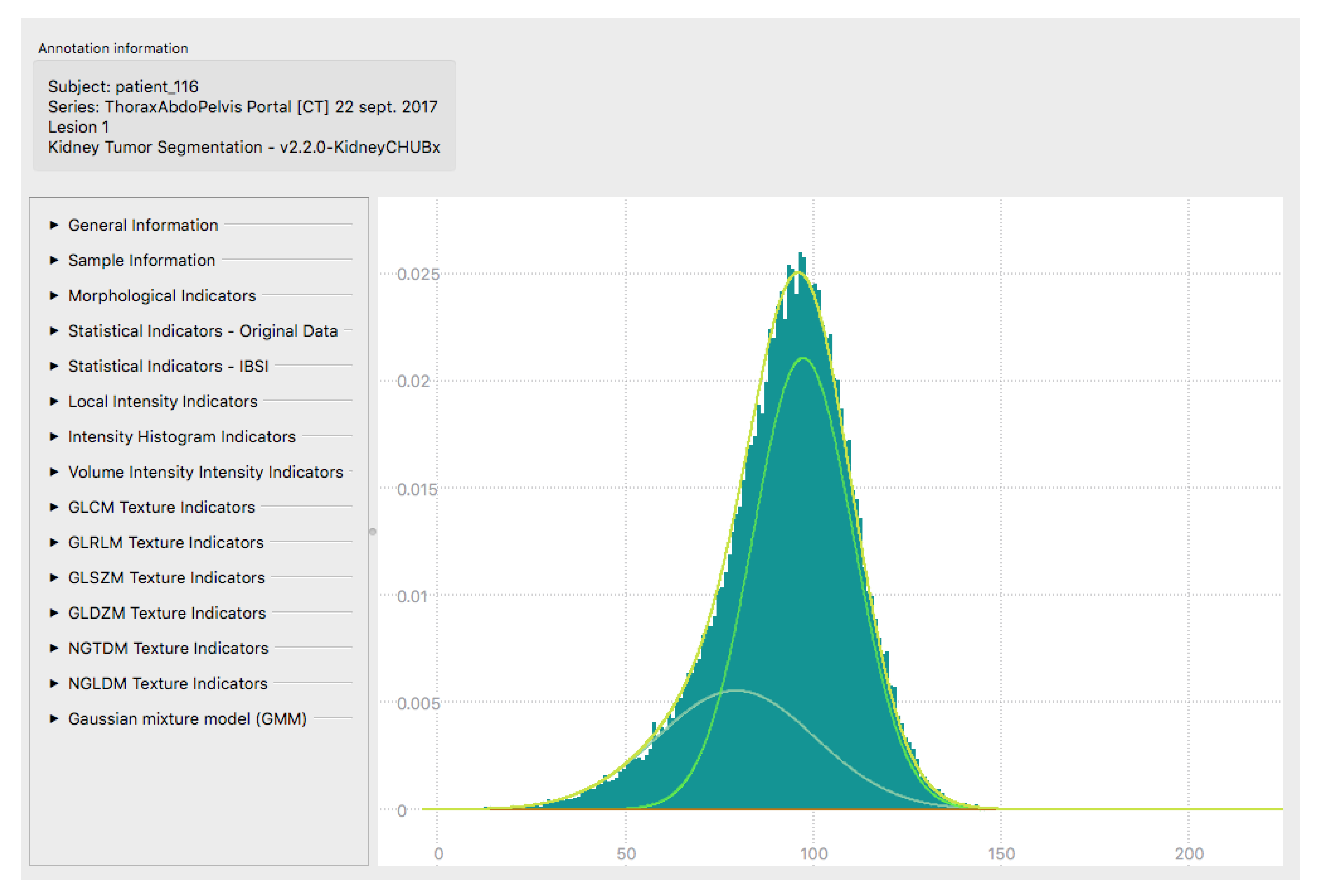Expand the Sample Information section
The image size is (1318, 896).
(x=54, y=260)
